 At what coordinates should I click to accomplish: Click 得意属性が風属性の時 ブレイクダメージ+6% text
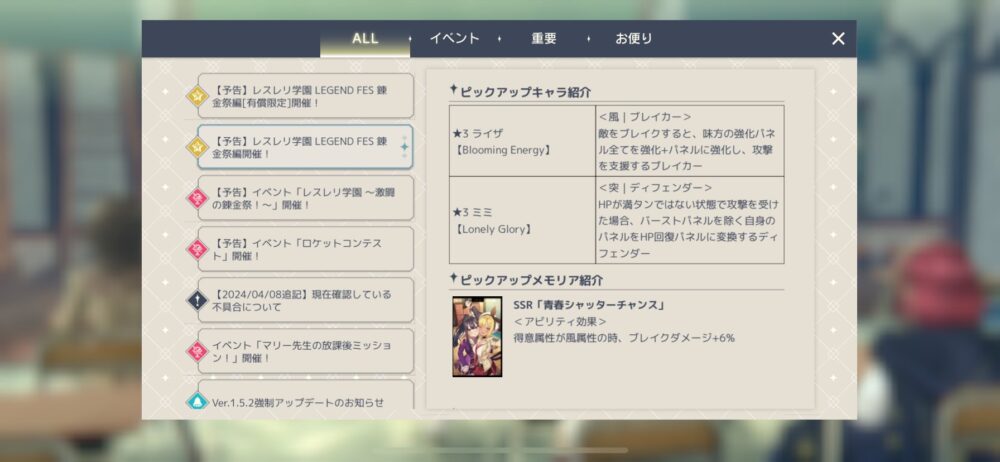624,338
